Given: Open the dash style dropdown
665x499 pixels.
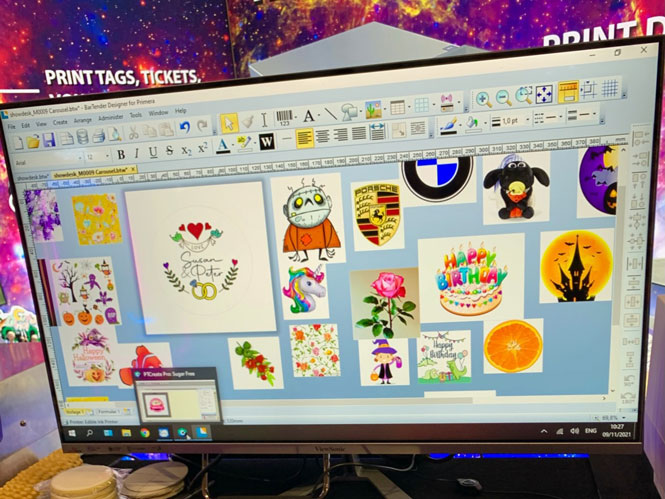Looking at the screenshot, I should (x=560, y=116).
